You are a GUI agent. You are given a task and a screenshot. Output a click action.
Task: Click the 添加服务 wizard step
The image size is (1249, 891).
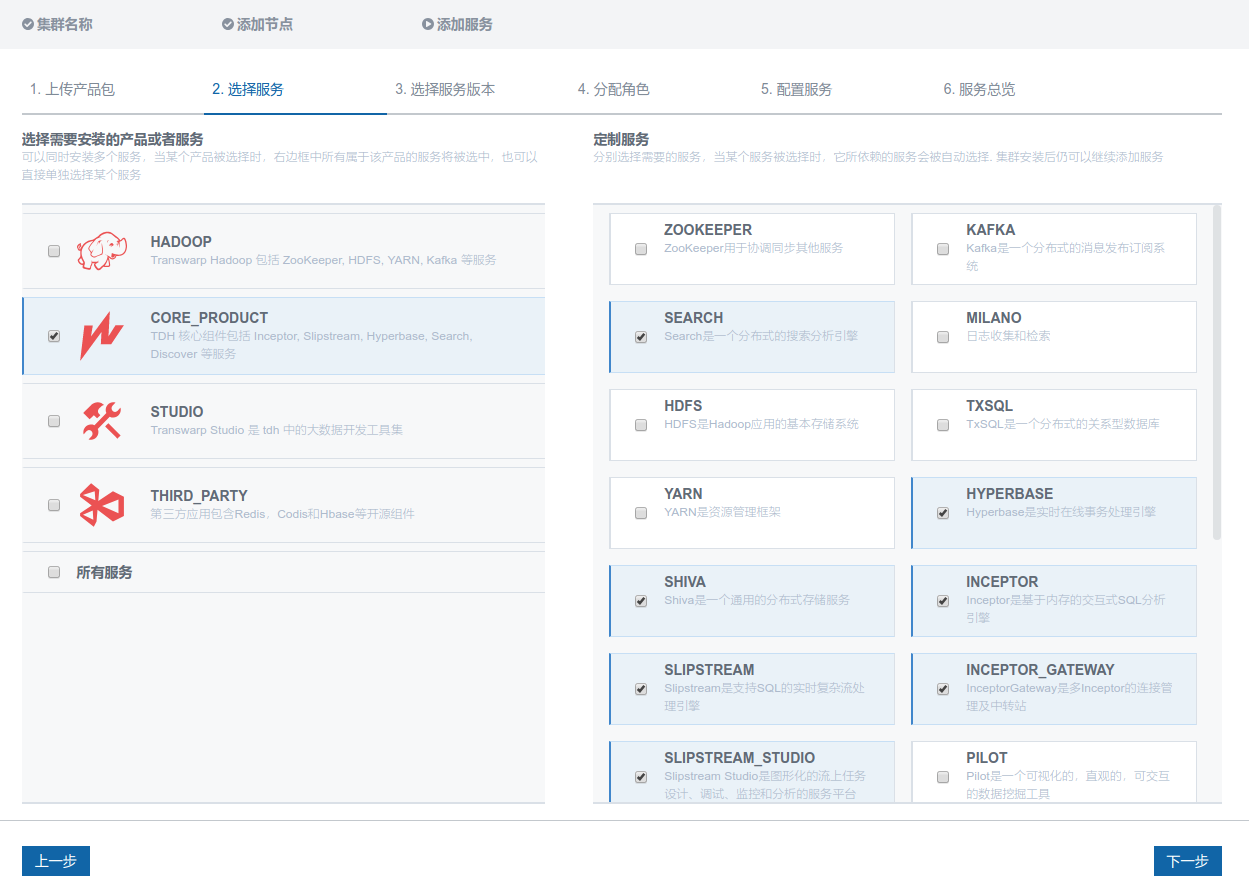[458, 24]
